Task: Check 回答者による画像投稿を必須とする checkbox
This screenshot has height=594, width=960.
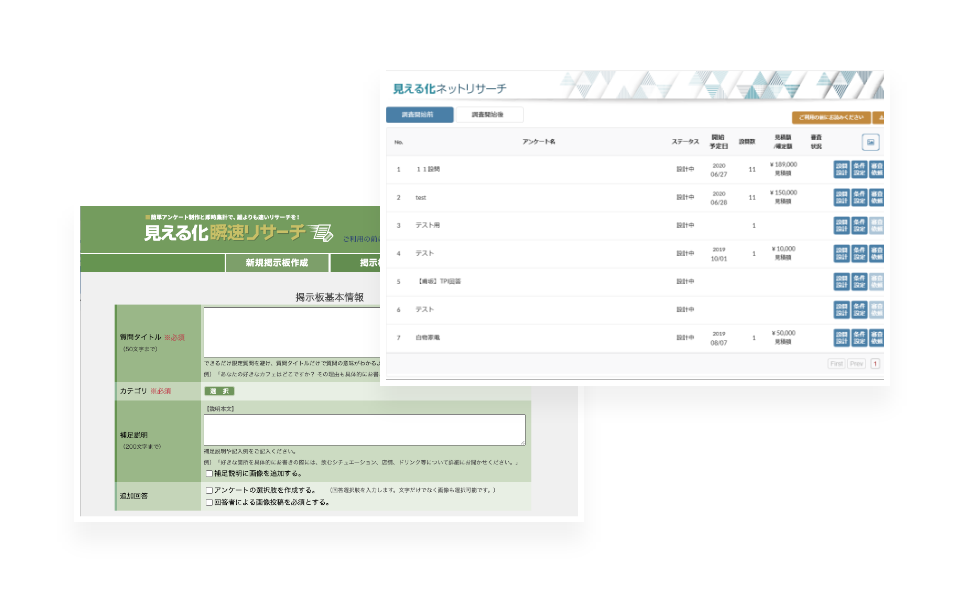Action: coord(209,503)
